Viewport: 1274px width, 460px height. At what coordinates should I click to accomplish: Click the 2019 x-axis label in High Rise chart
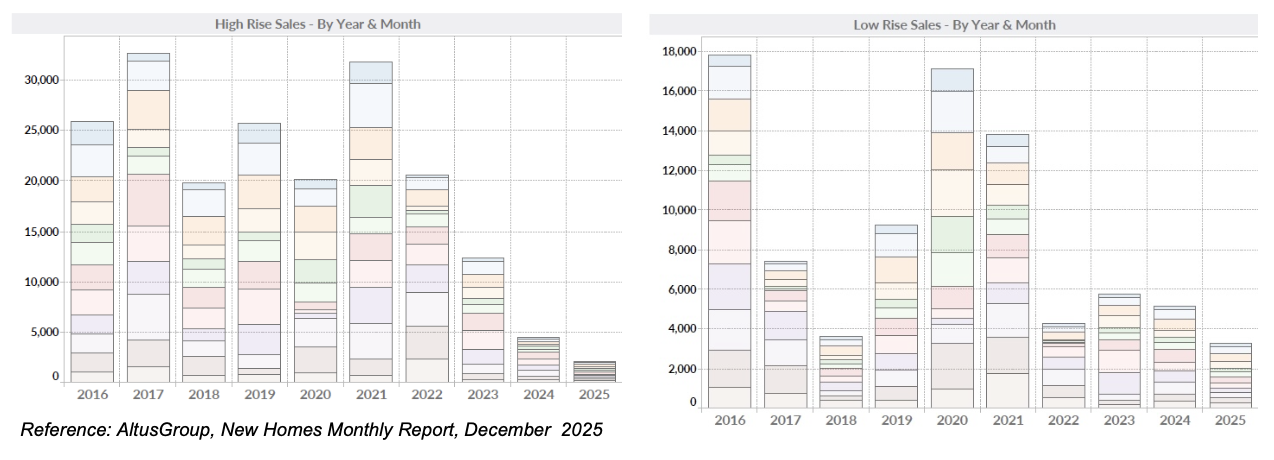pos(259,395)
